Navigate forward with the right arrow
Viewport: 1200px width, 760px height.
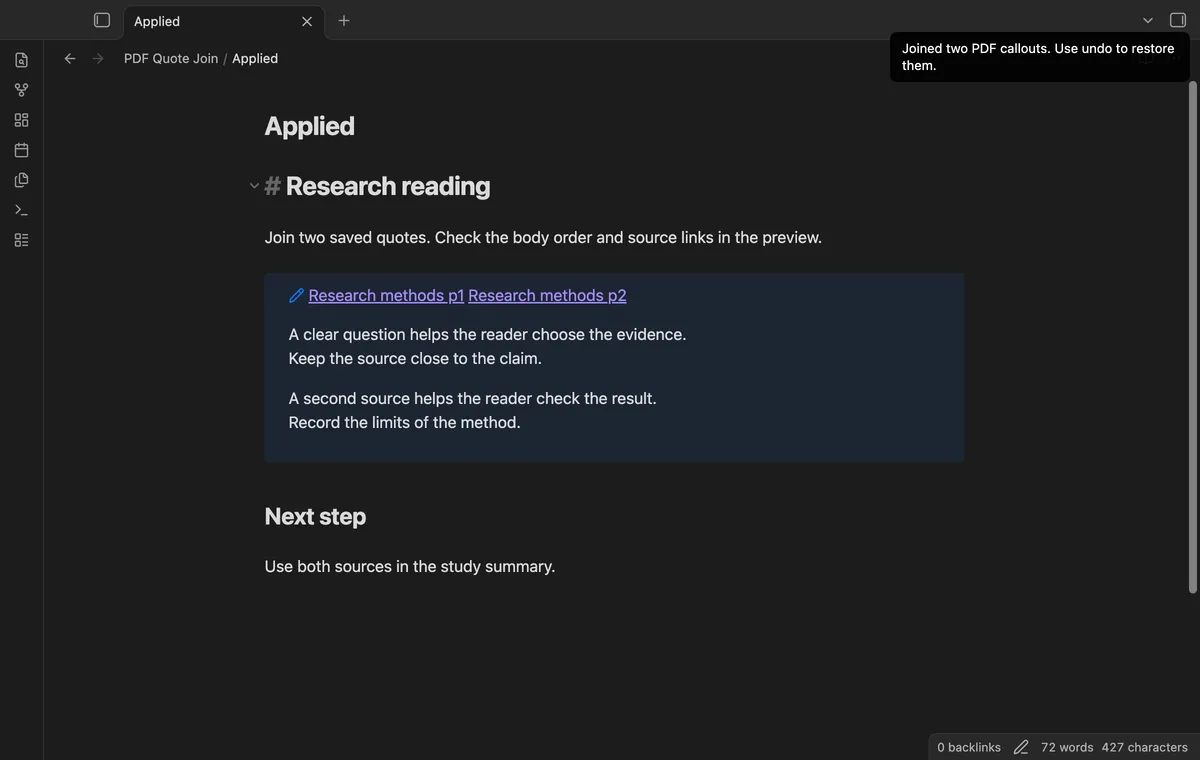(98, 59)
